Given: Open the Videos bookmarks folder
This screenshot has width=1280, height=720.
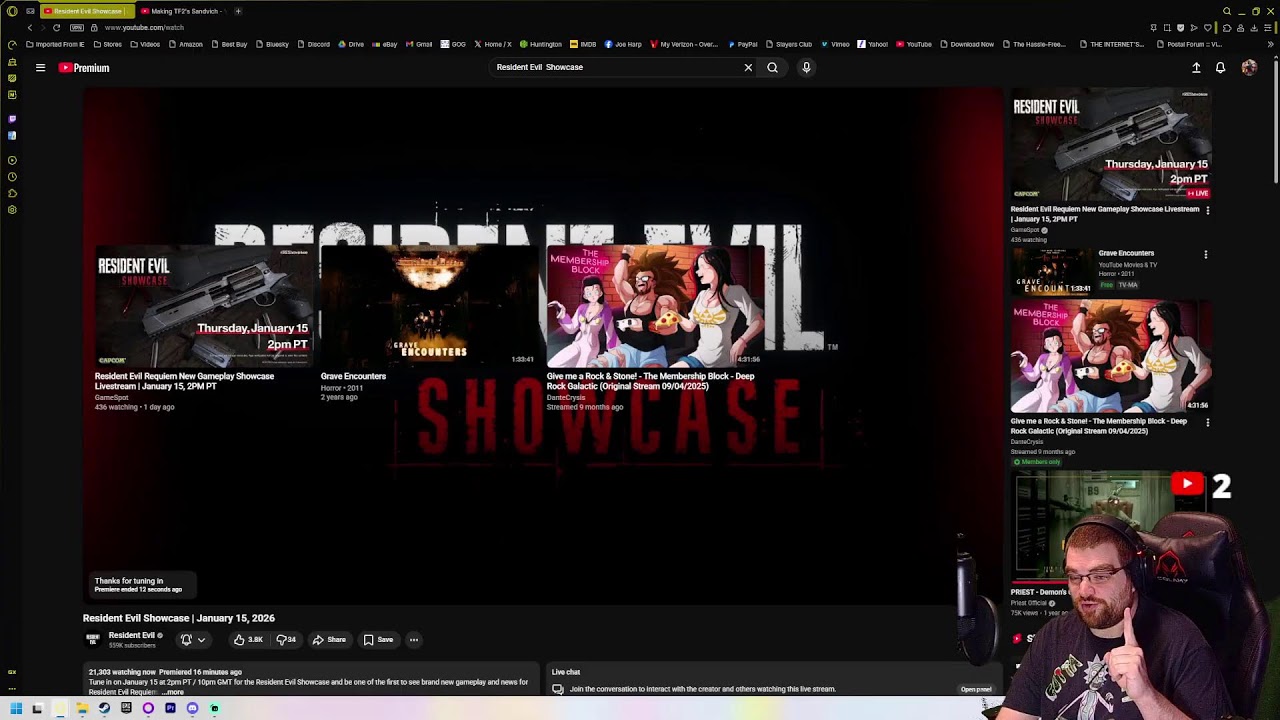Looking at the screenshot, I should [x=144, y=44].
